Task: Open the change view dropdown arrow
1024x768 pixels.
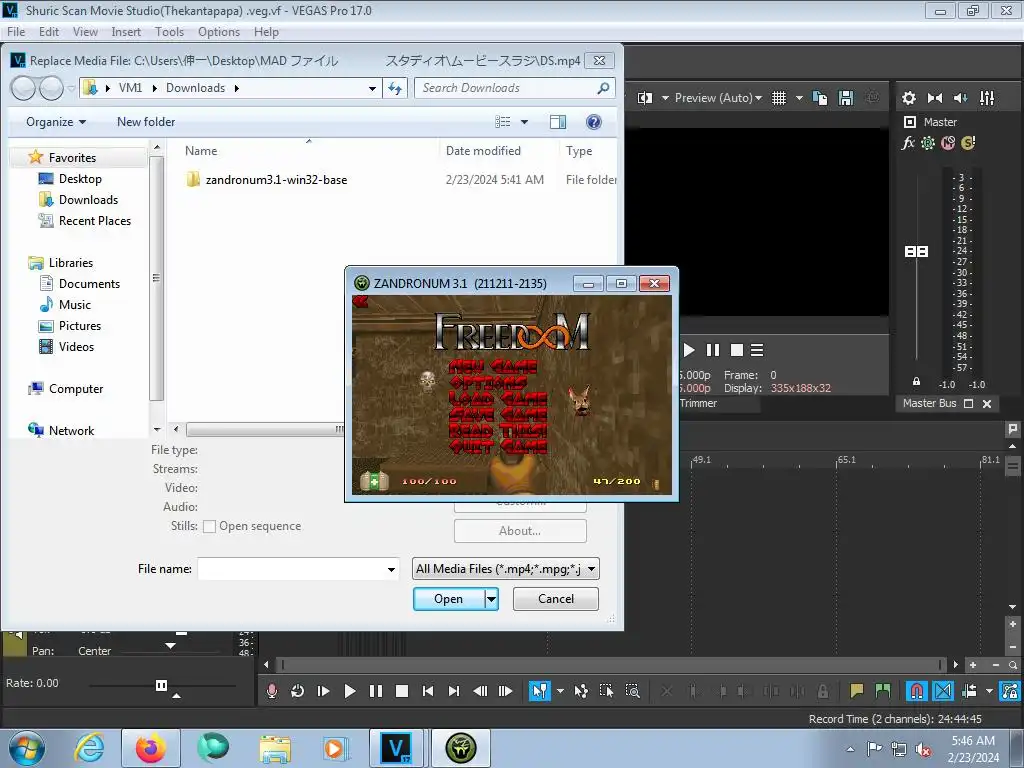Action: tap(524, 122)
